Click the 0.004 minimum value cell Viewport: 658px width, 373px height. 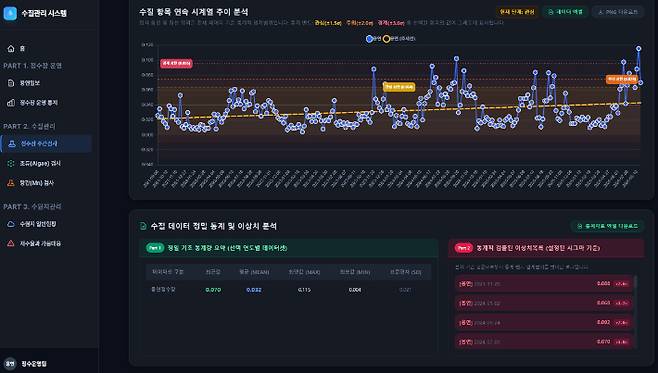[355, 290]
